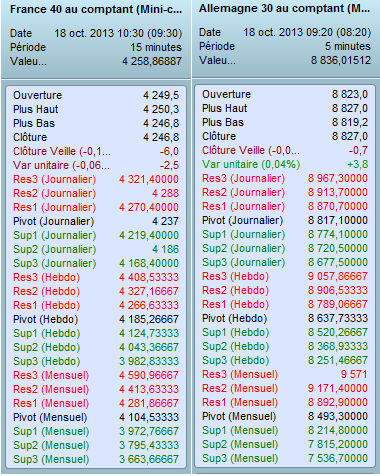Click Allemagne 30 Sup3 (Journalier) 8 677,50000
Image resolution: width=380 pixels, height=476 pixels.
coord(285,262)
